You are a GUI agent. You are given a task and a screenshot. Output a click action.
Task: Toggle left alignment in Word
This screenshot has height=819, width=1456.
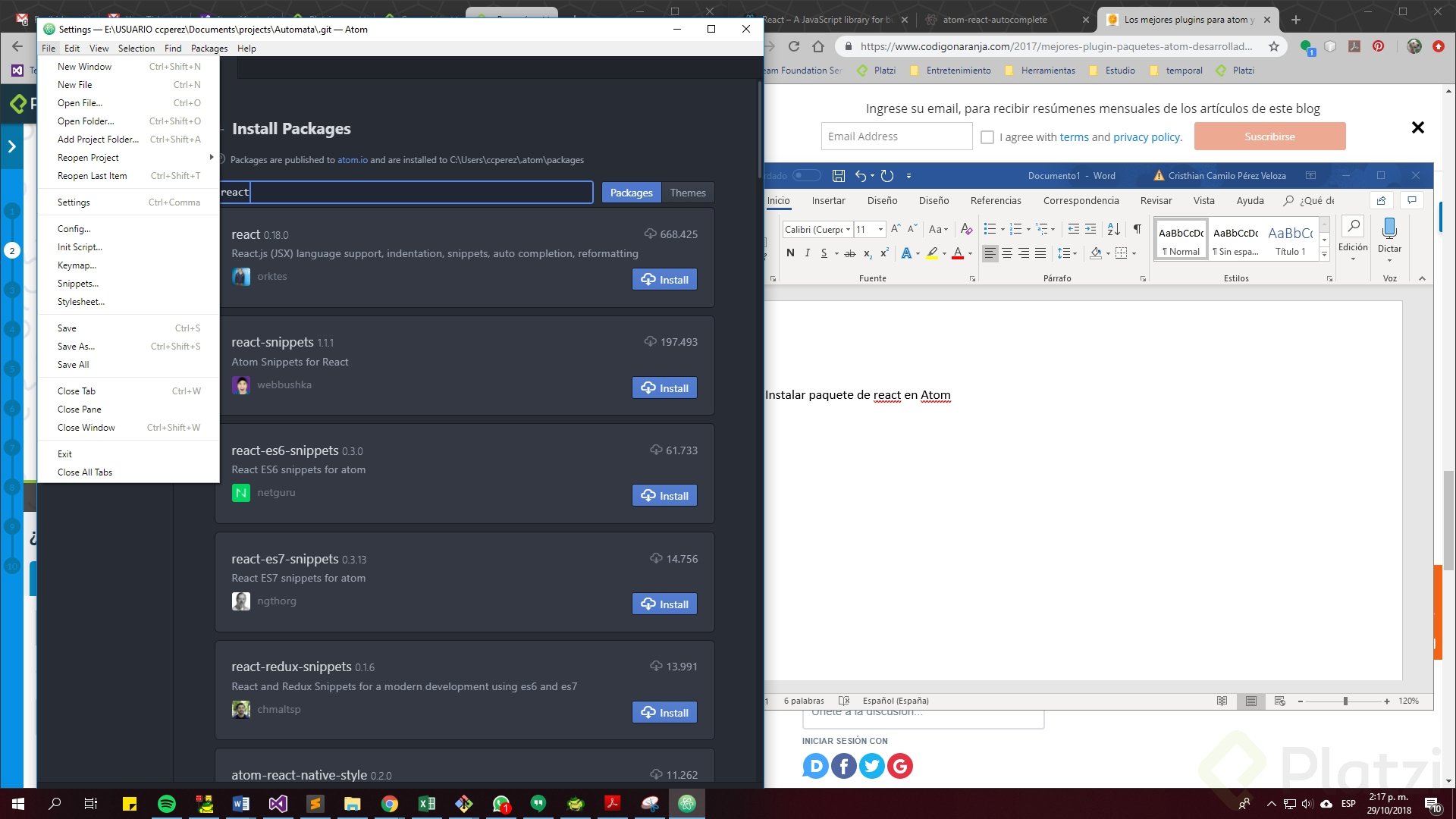pyautogui.click(x=990, y=253)
